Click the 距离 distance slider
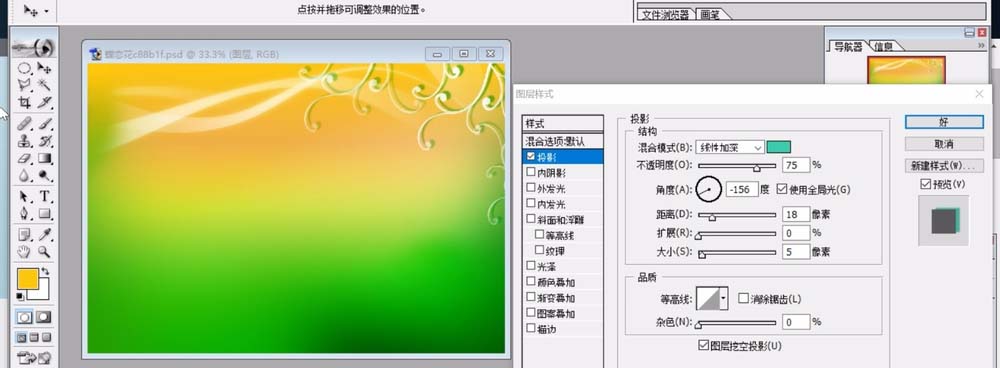 737,216
